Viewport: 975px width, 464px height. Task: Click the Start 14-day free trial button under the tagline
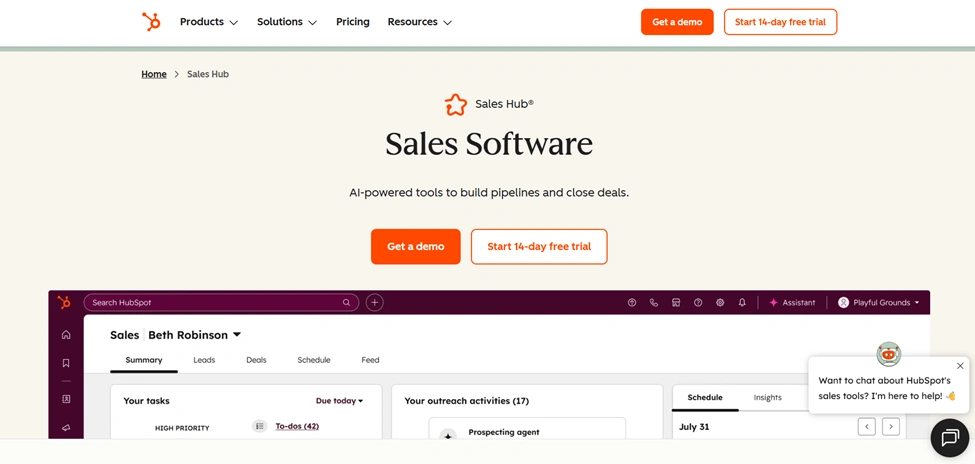(539, 246)
